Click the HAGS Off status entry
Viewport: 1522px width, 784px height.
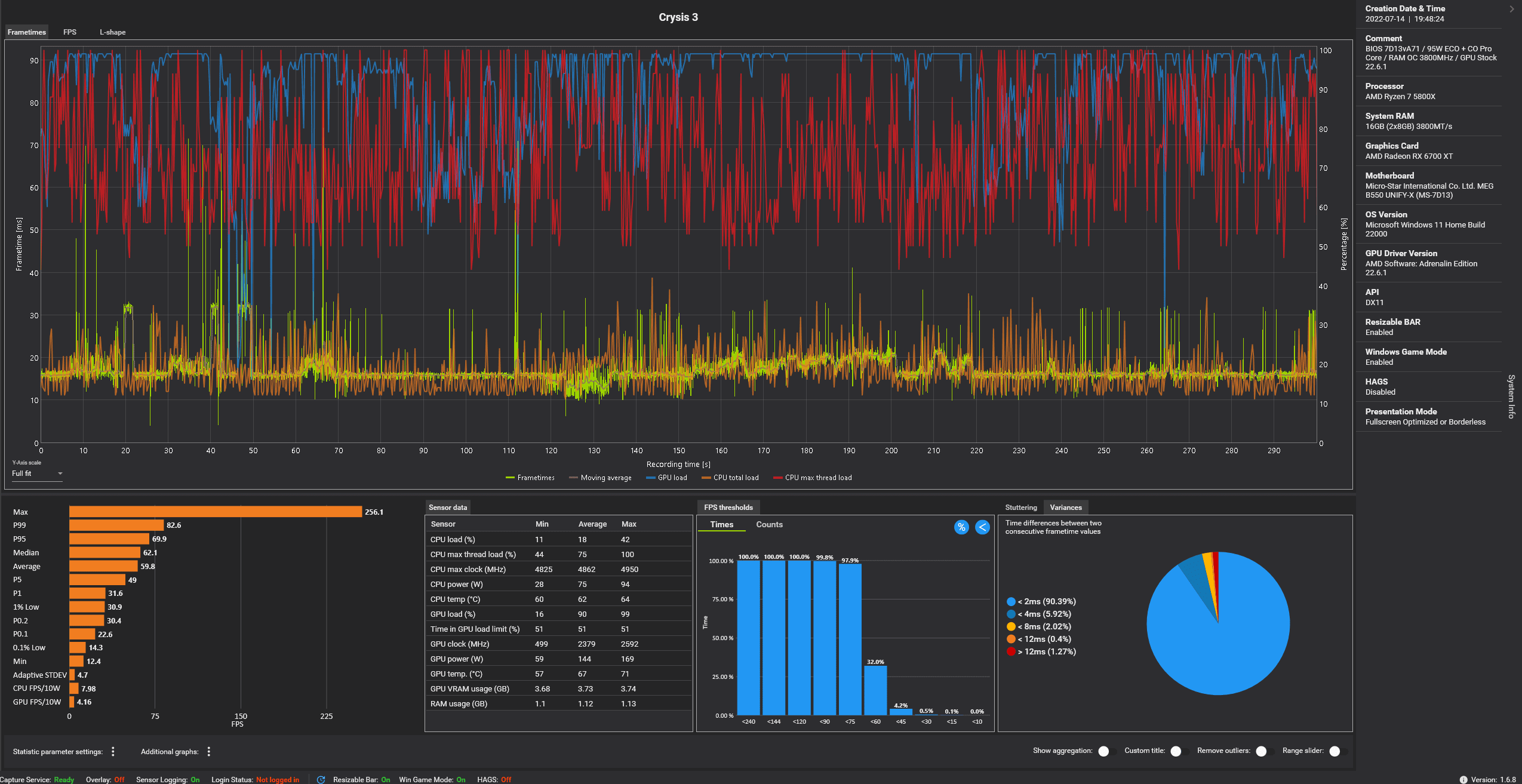click(494, 779)
